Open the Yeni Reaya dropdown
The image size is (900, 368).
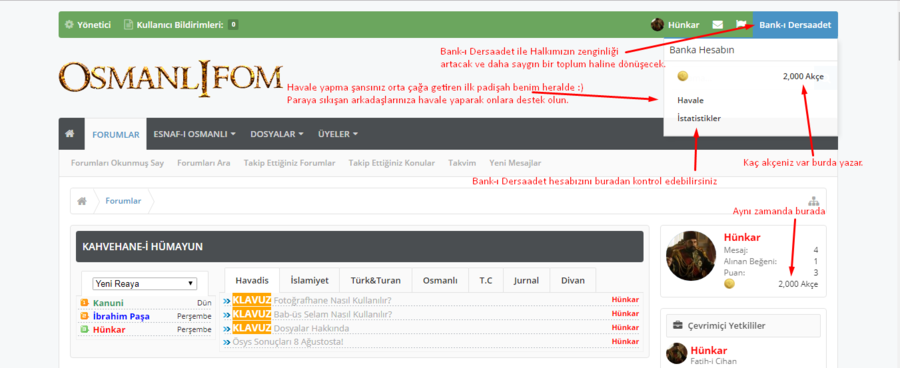pos(145,284)
